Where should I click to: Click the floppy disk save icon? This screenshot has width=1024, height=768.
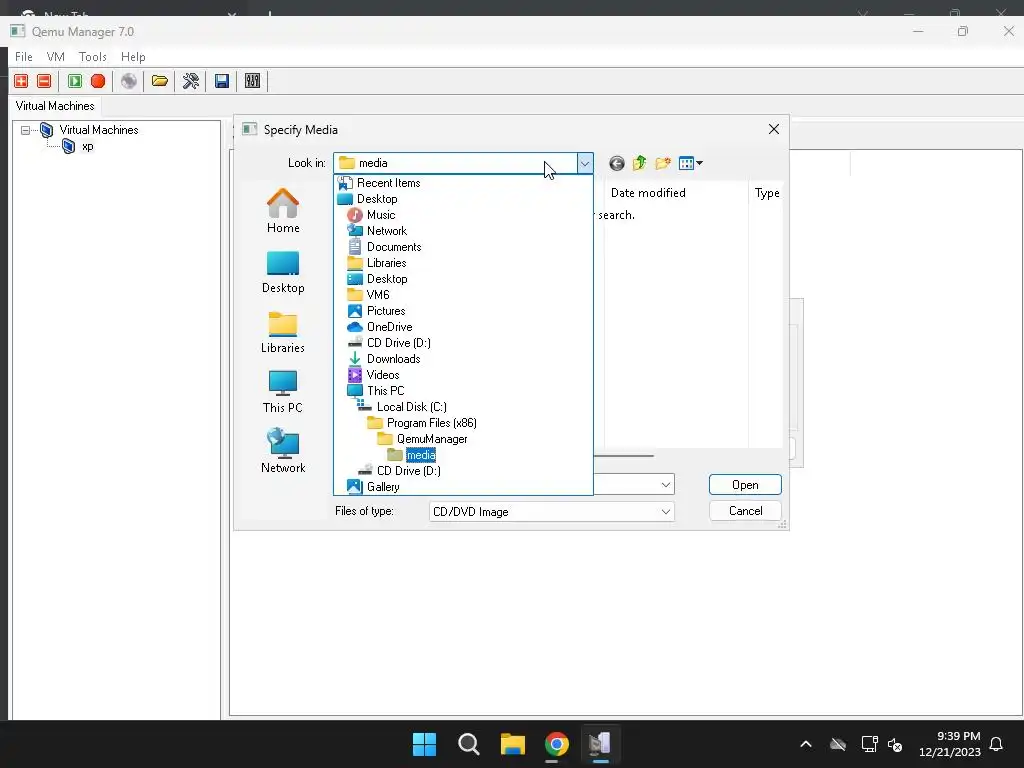tap(221, 81)
